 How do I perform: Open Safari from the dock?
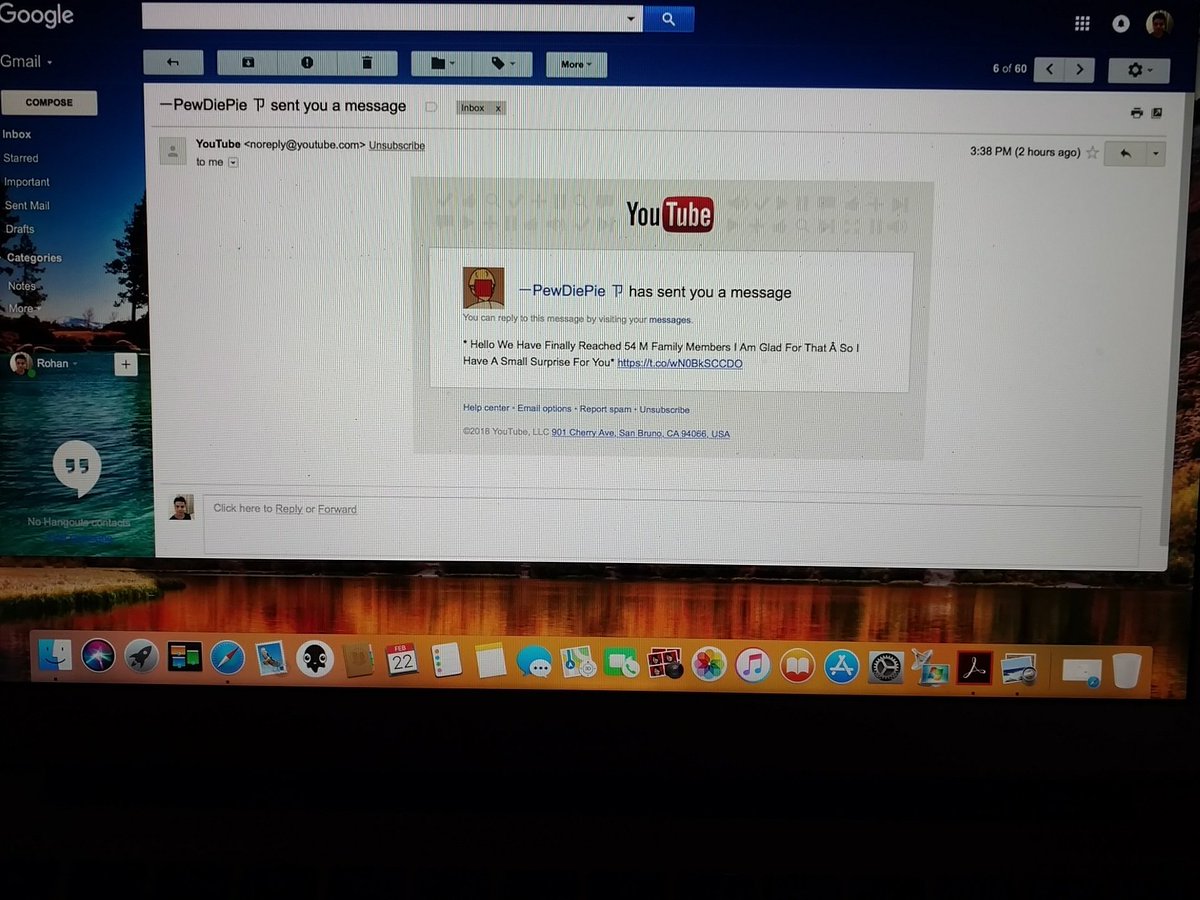[x=228, y=658]
